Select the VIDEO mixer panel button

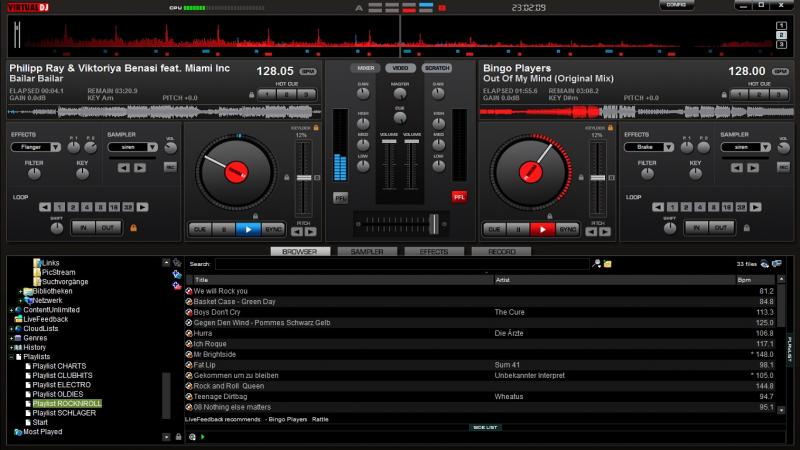(x=400, y=68)
